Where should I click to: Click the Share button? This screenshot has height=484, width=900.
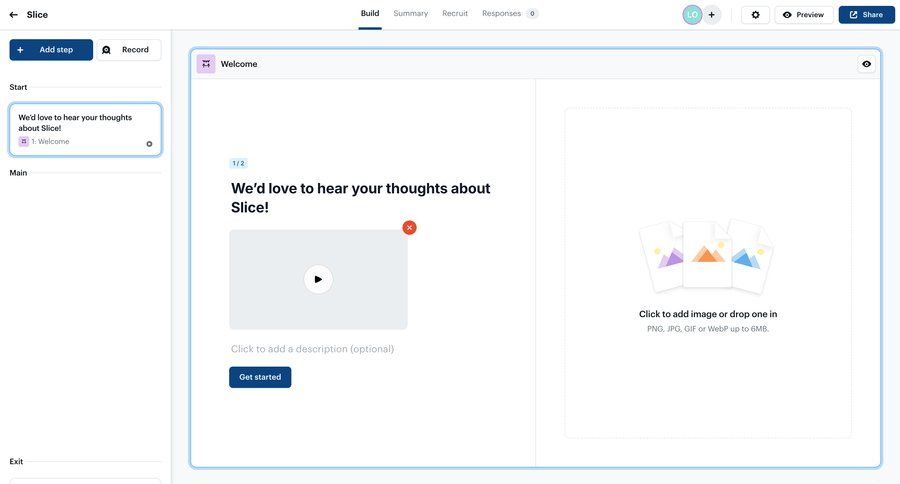point(866,15)
